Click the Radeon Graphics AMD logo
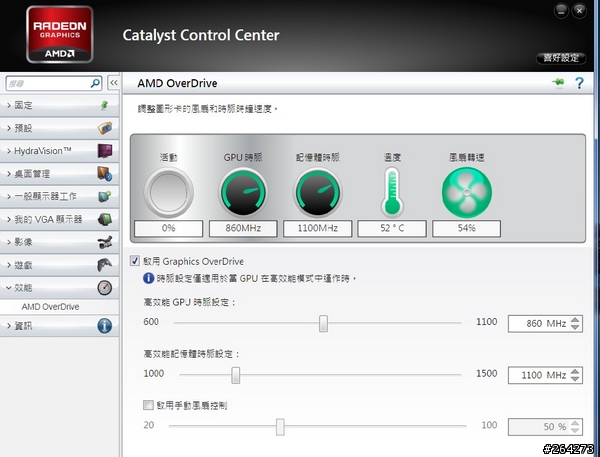 tap(60, 34)
